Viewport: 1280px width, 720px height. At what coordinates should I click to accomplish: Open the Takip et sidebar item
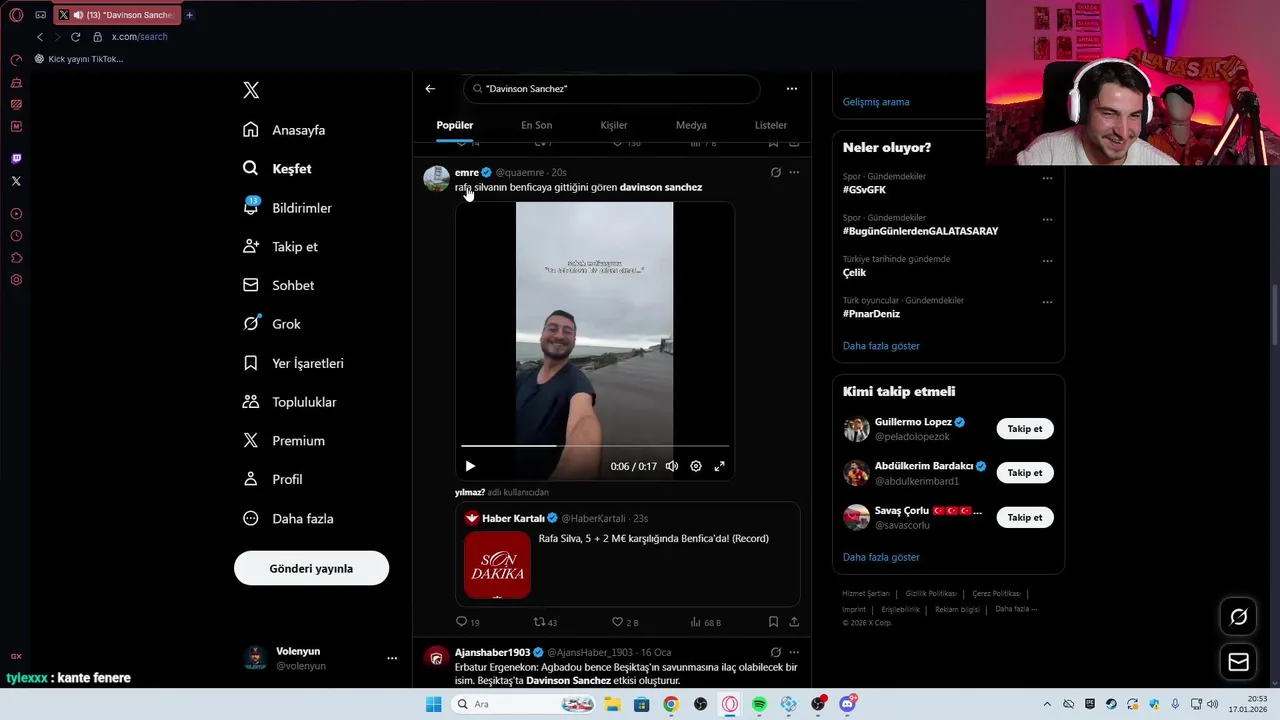(x=280, y=247)
